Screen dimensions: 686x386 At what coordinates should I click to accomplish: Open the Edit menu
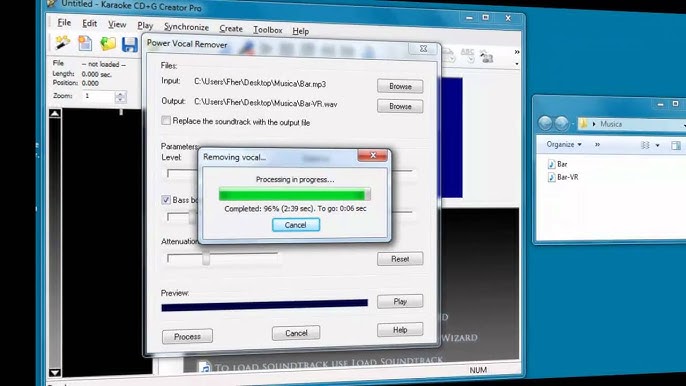point(89,23)
